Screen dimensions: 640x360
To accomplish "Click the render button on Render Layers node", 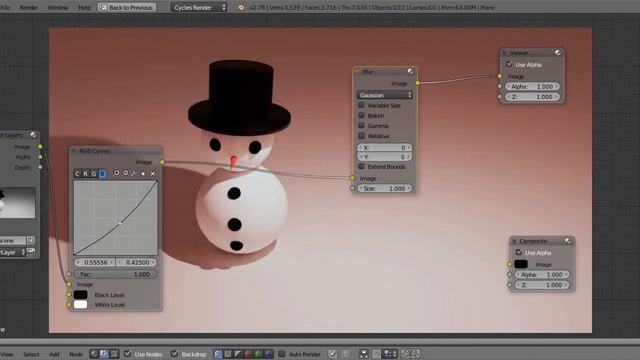I will point(31,252).
